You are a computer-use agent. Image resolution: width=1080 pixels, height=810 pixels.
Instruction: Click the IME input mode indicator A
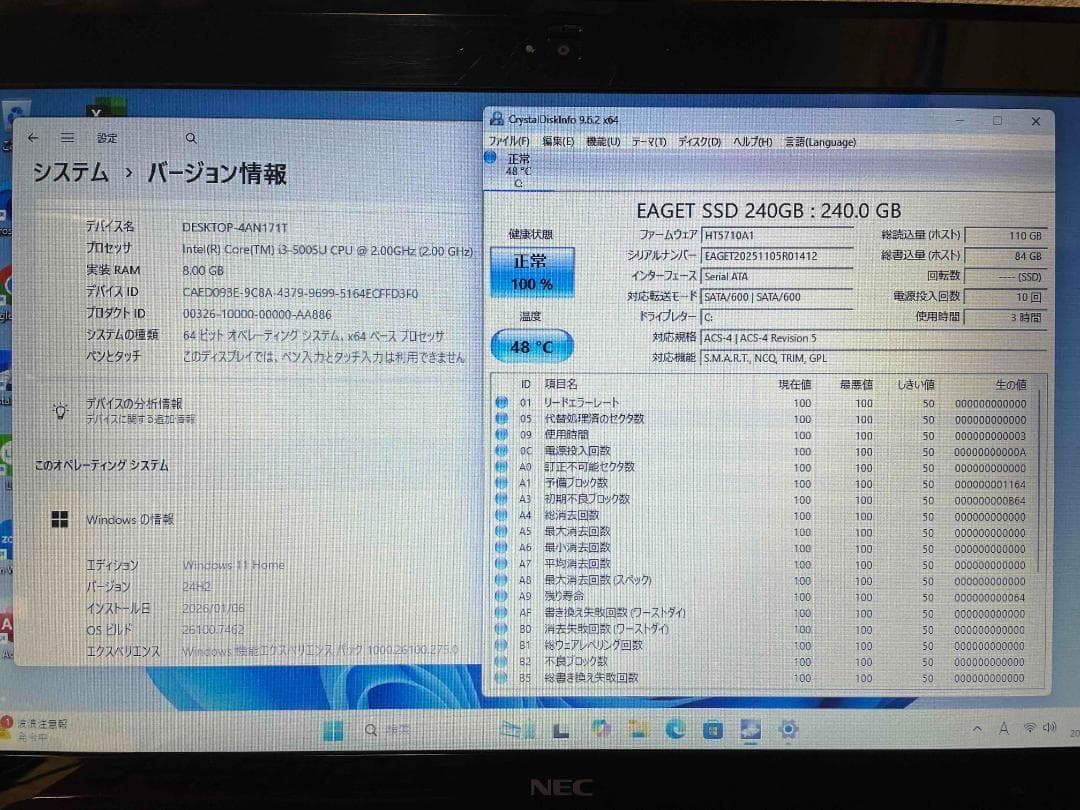pos(1004,729)
